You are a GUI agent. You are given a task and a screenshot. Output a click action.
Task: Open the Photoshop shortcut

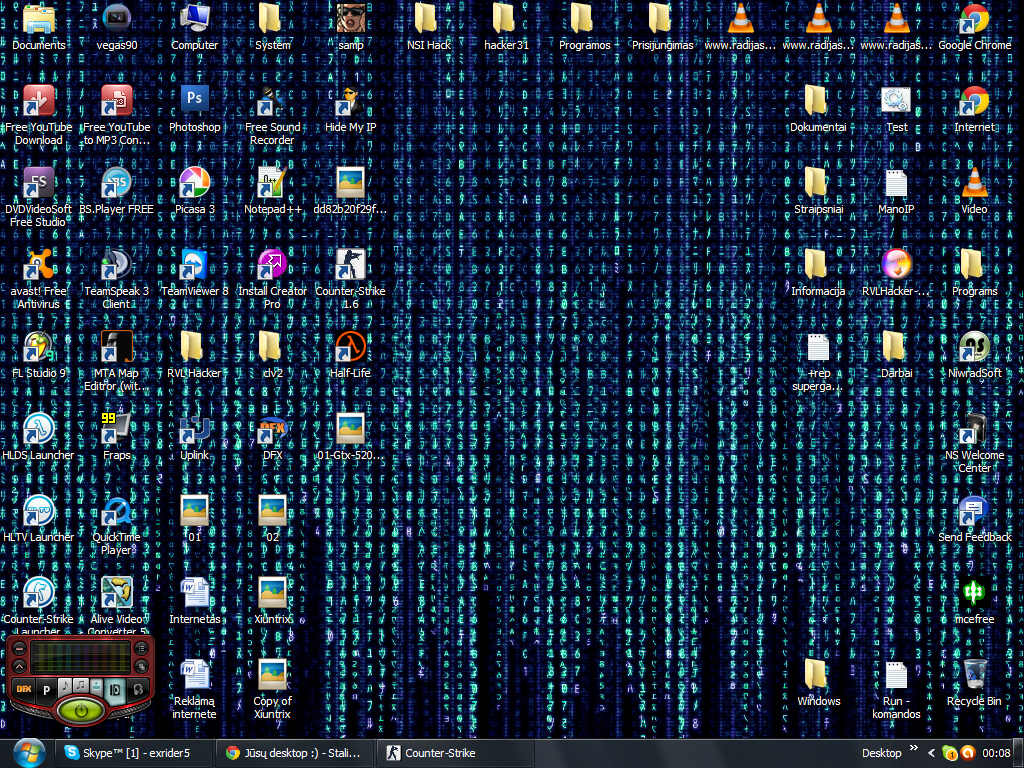pyautogui.click(x=195, y=110)
